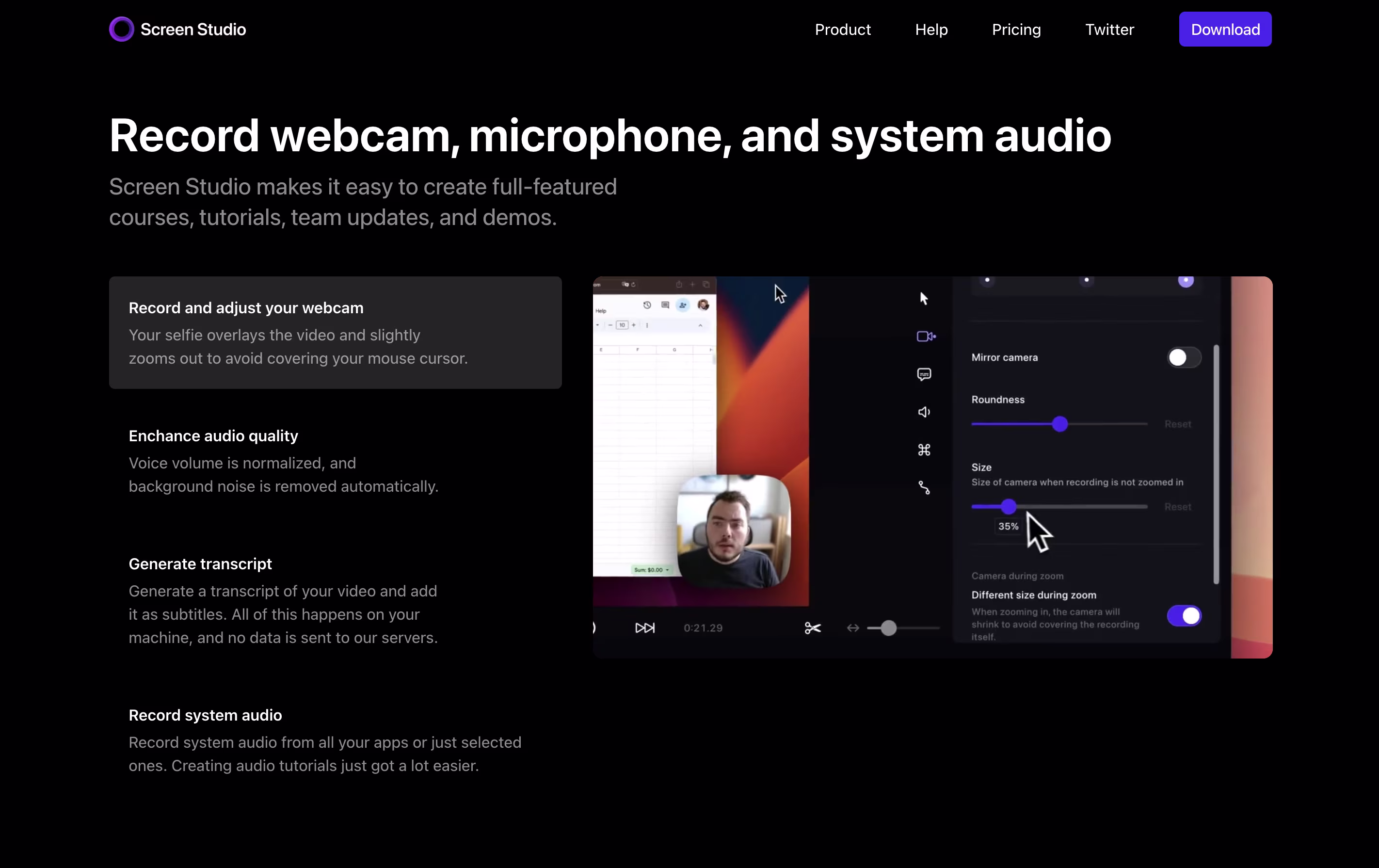Image resolution: width=1379 pixels, height=868 pixels.
Task: Reset the Roundness slider
Action: click(1177, 424)
